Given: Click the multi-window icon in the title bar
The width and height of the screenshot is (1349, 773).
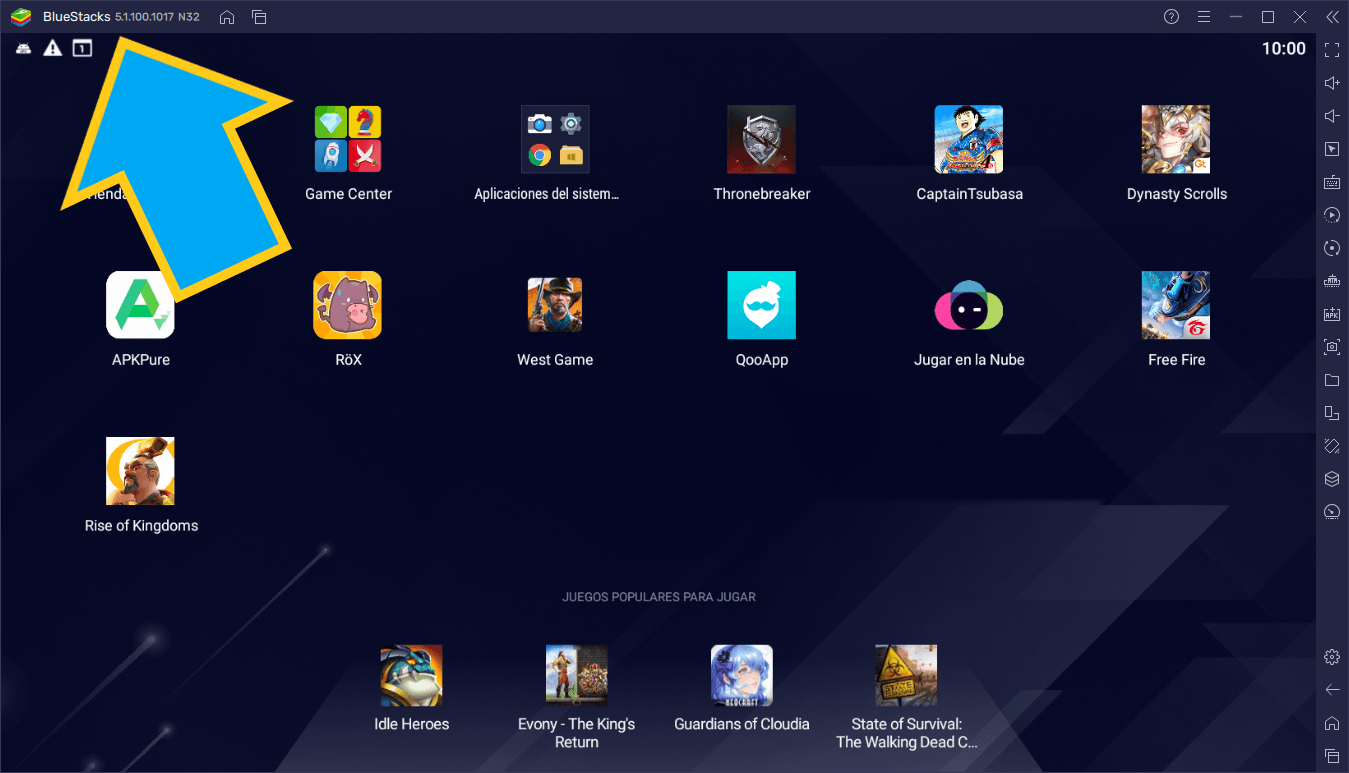Looking at the screenshot, I should (x=259, y=17).
